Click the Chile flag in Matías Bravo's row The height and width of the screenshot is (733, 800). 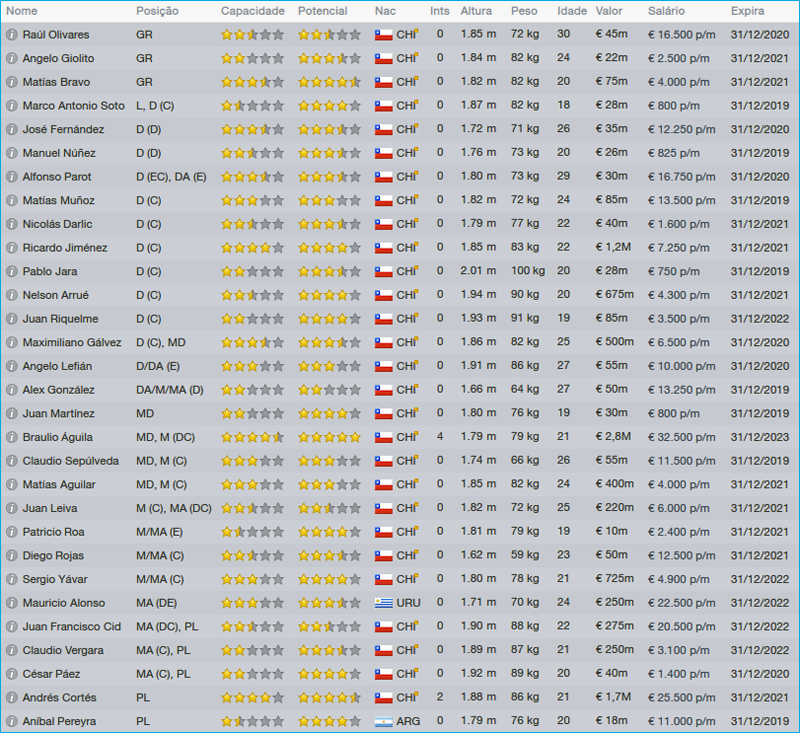point(383,82)
